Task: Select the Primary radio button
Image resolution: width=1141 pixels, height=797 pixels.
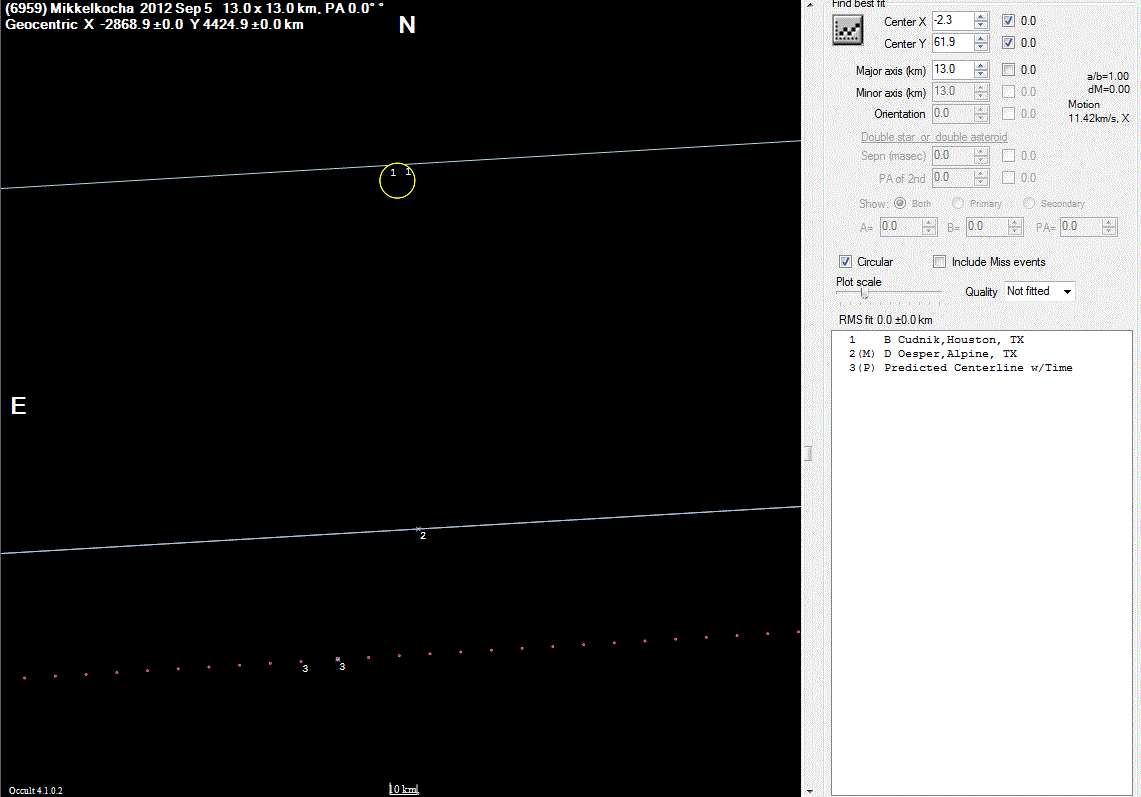Action: tap(958, 203)
